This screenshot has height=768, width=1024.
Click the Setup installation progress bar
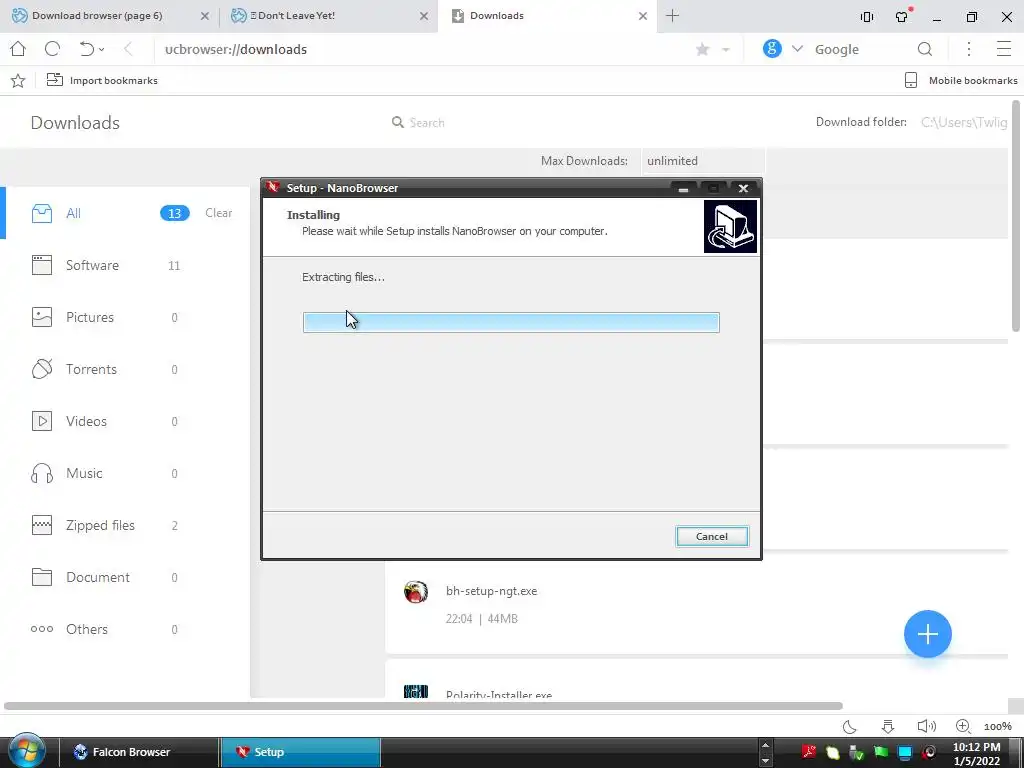(511, 323)
